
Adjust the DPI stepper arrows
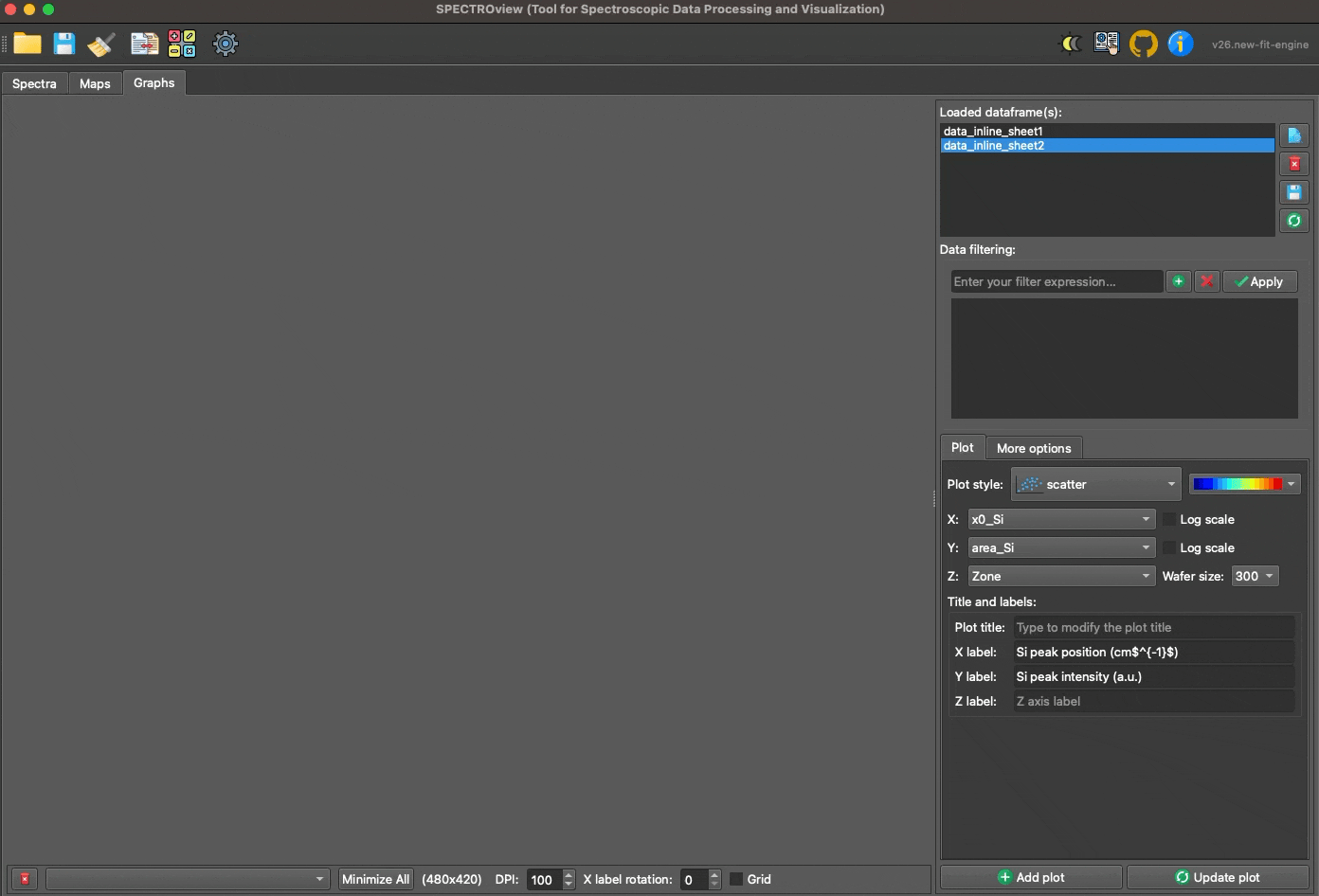pos(569,879)
